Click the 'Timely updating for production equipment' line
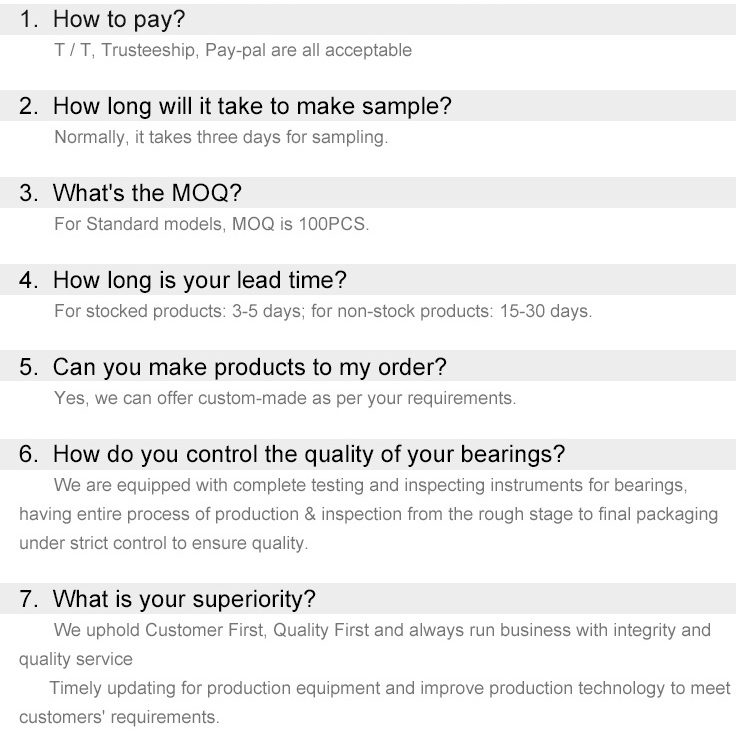Viewport: 736px width, 731px height. 390,688
